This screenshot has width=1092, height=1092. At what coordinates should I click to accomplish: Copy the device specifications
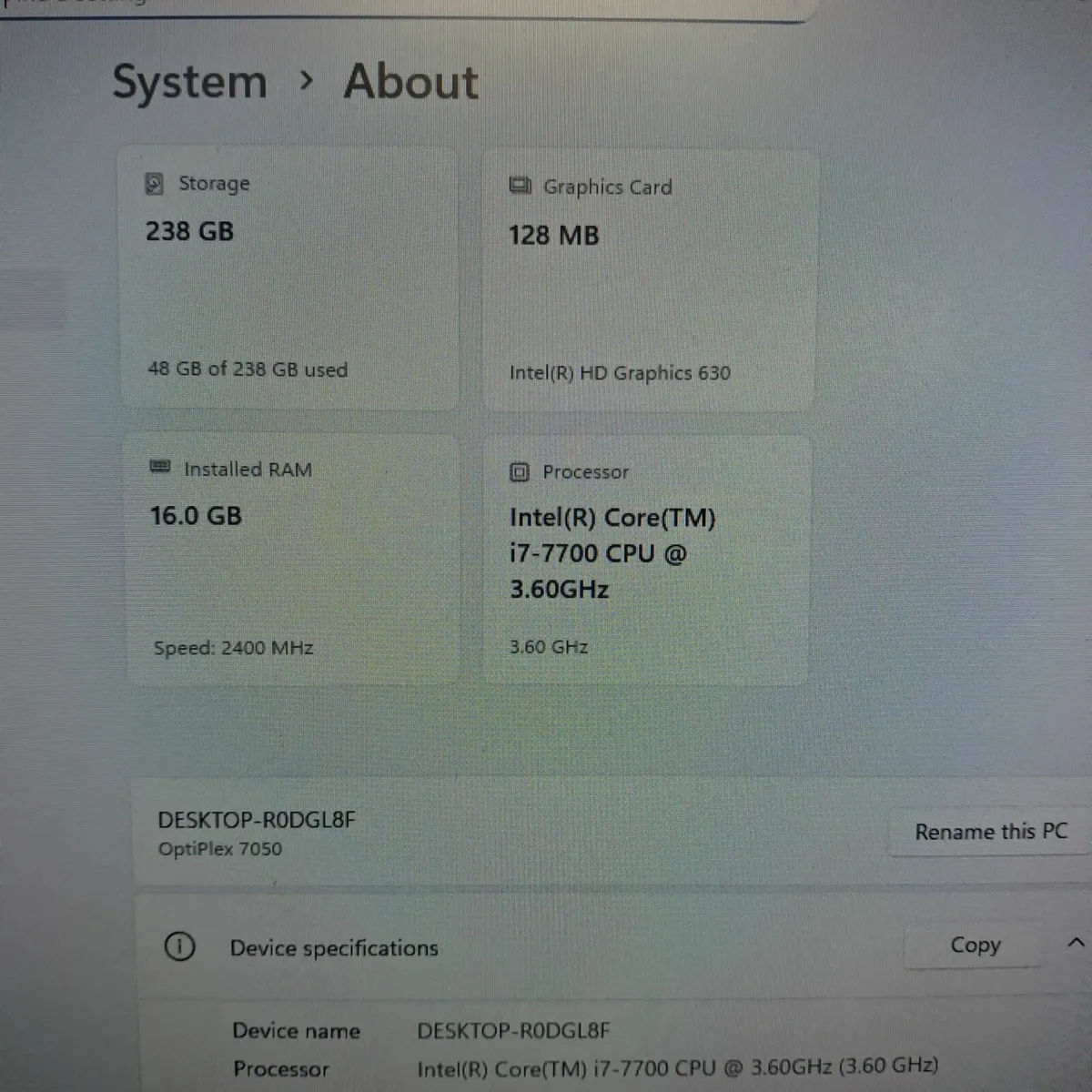pos(975,945)
